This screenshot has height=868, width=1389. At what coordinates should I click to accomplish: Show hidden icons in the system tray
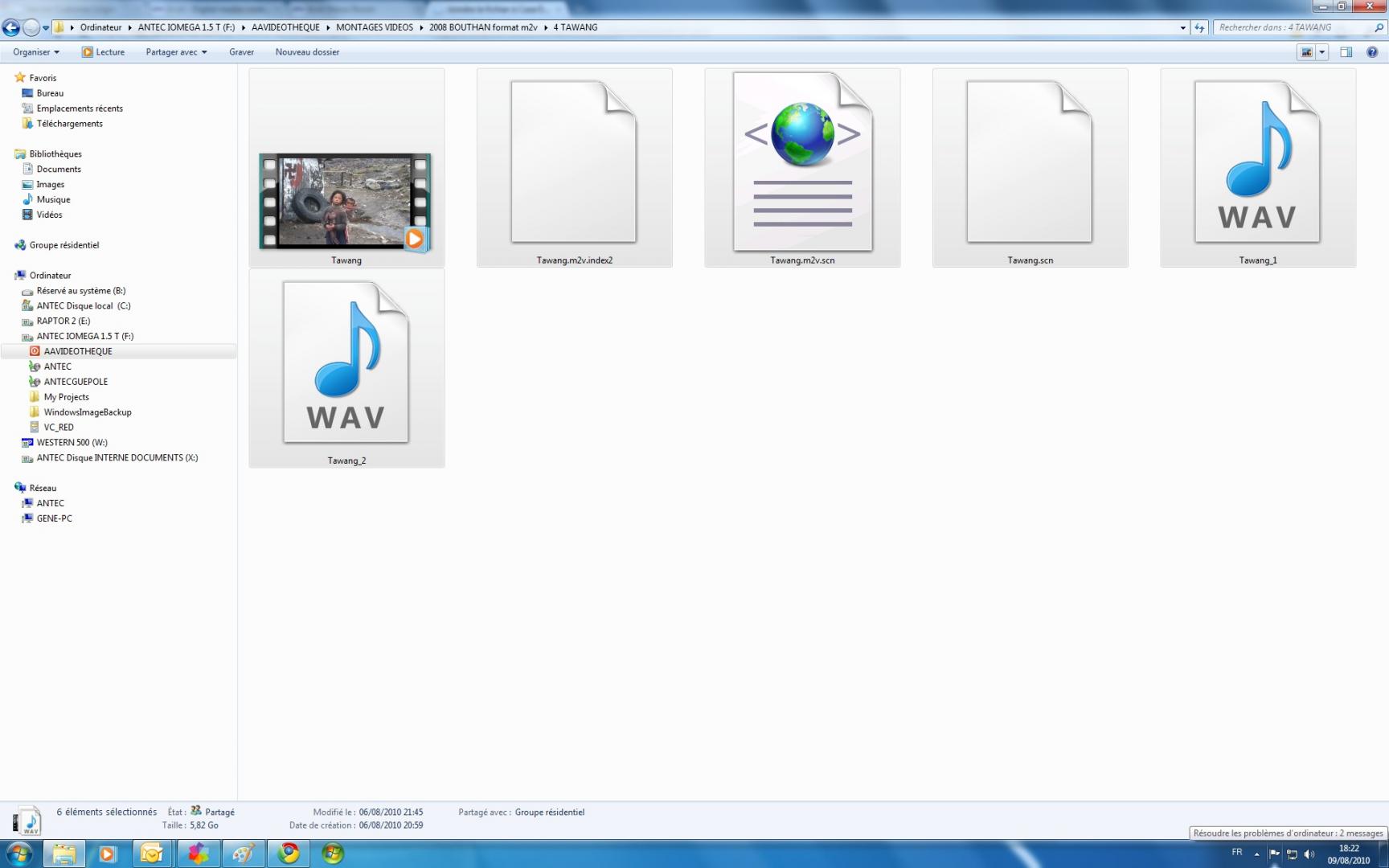(x=1256, y=854)
